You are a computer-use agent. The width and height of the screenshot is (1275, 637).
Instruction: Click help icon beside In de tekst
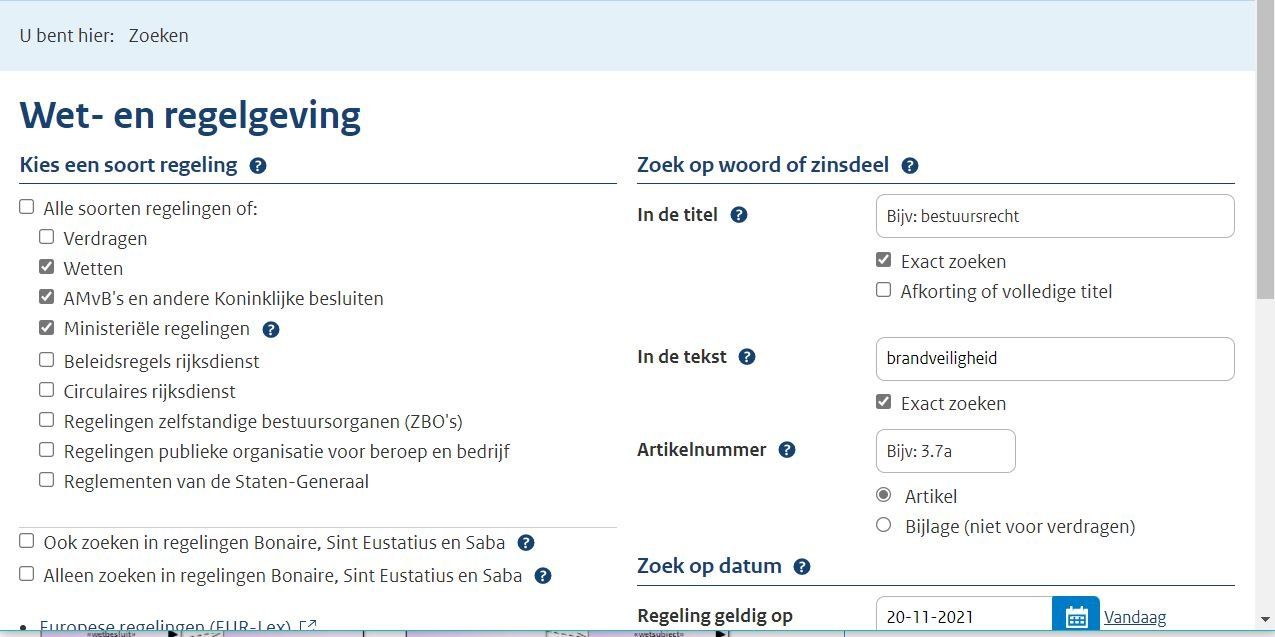click(747, 357)
